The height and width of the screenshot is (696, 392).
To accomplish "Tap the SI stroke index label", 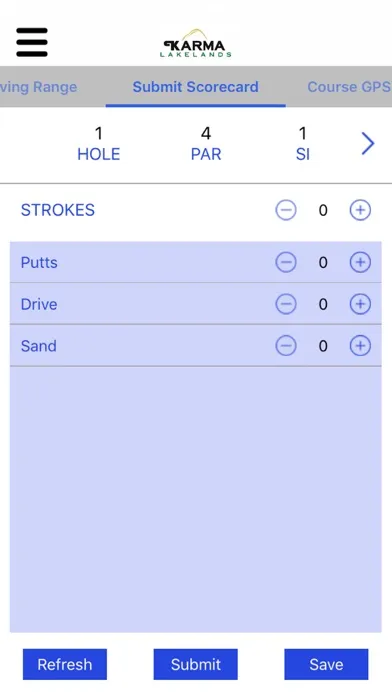I will (303, 154).
